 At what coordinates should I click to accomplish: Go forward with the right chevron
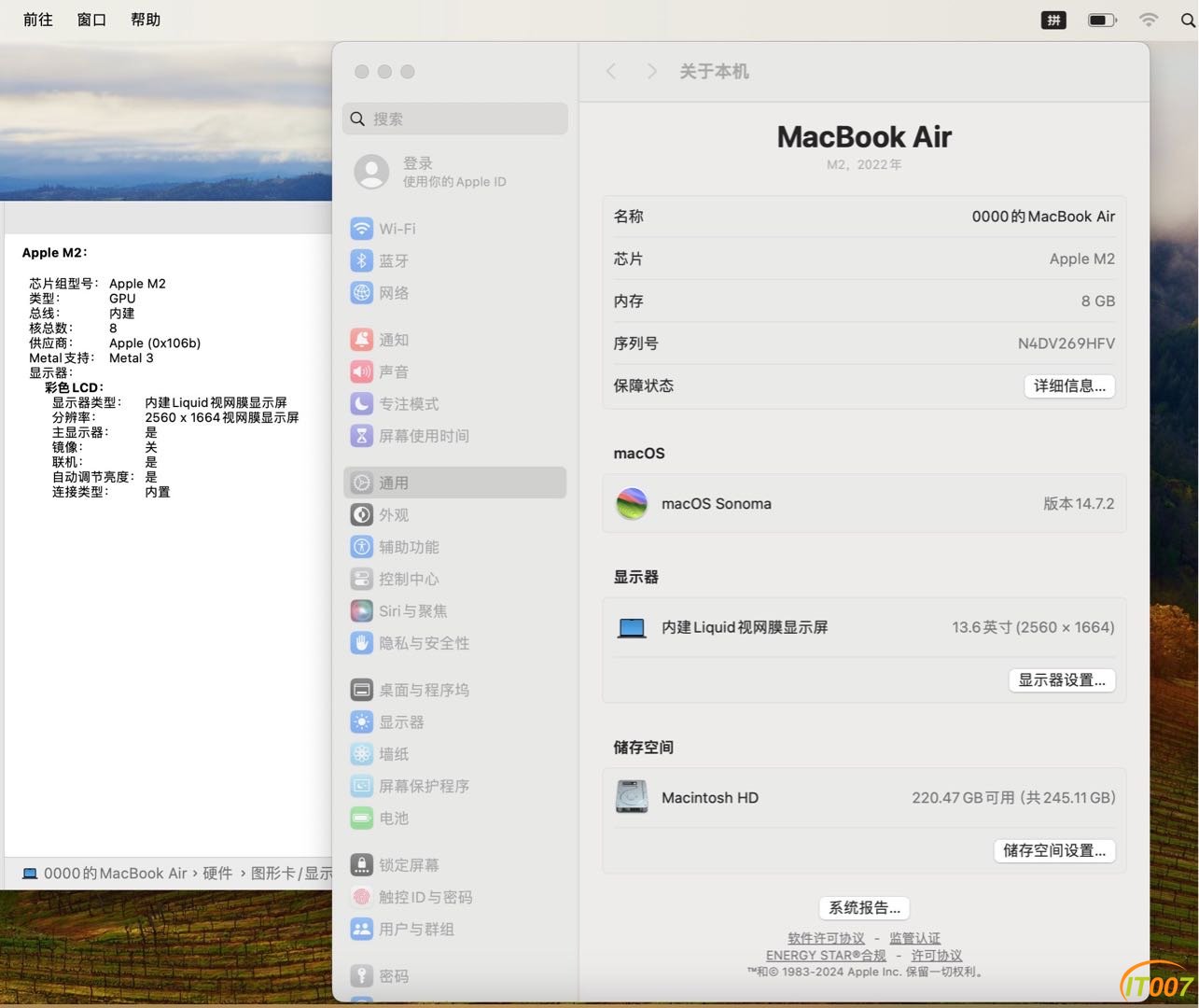coord(651,71)
